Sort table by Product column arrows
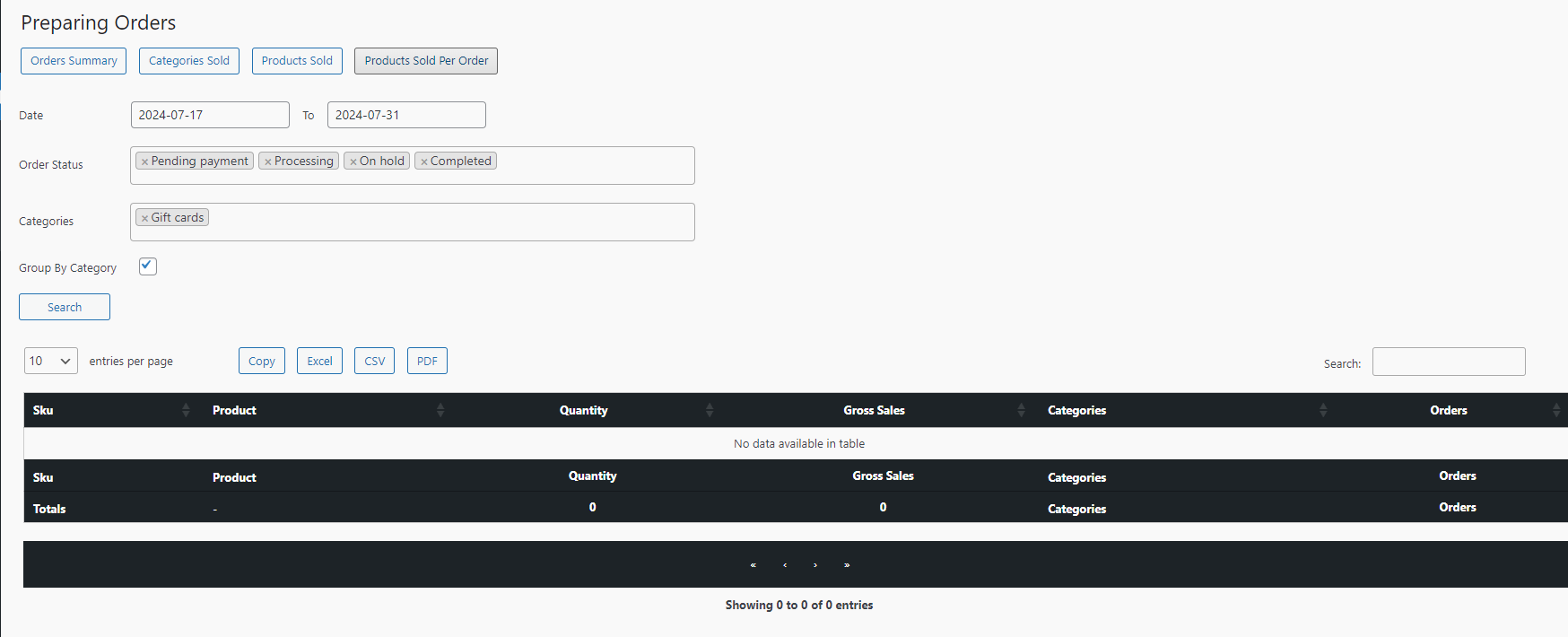Viewport: 1568px width, 637px height. pyautogui.click(x=440, y=410)
